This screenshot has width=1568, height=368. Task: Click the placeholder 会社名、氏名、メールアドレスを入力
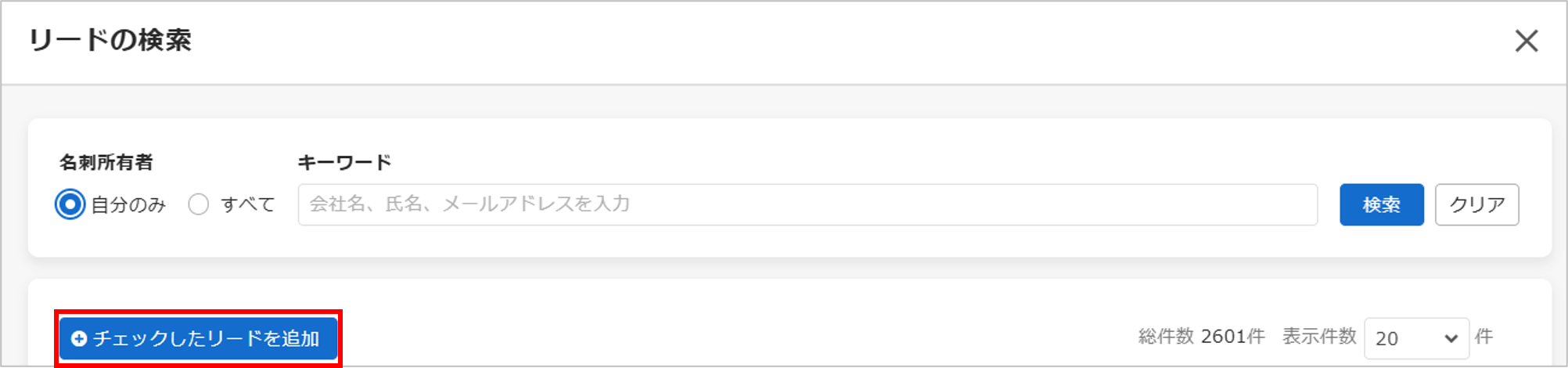469,204
